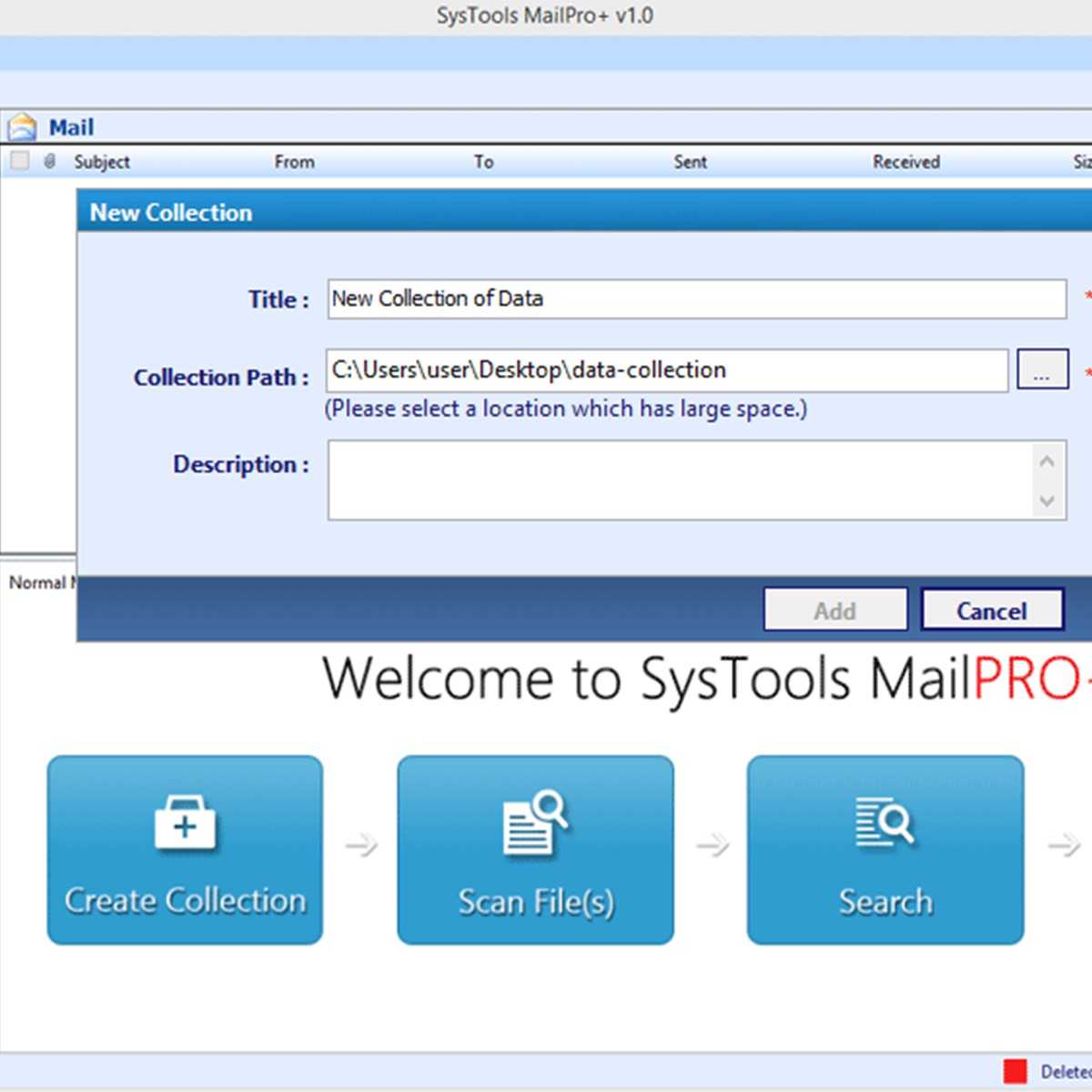This screenshot has height=1092, width=1092.
Task: Tick the select-all checkbox in mail list header
Action: pos(20,161)
